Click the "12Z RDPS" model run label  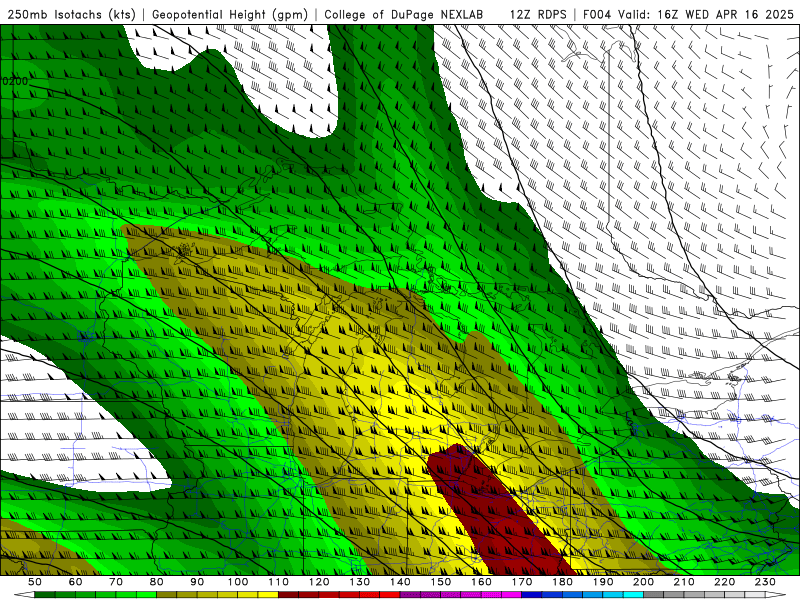[x=538, y=14]
